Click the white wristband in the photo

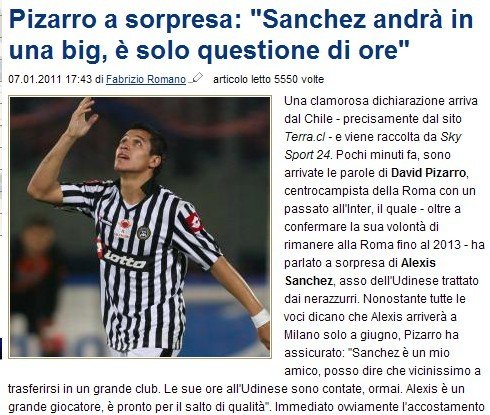260,318
